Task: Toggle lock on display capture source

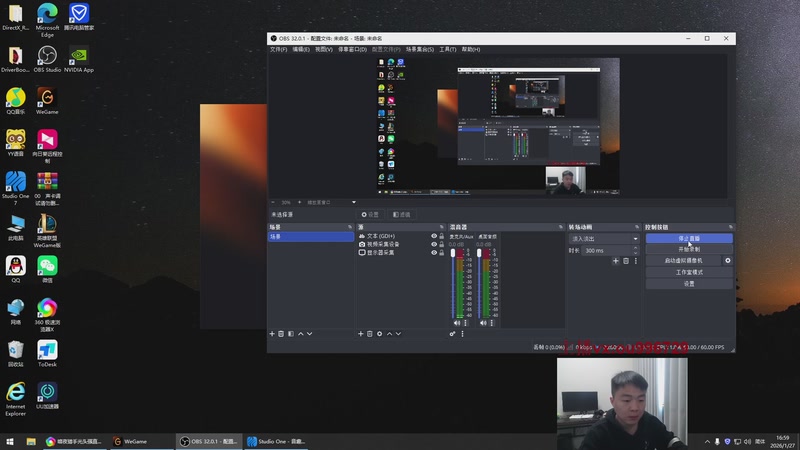Action: [442, 253]
